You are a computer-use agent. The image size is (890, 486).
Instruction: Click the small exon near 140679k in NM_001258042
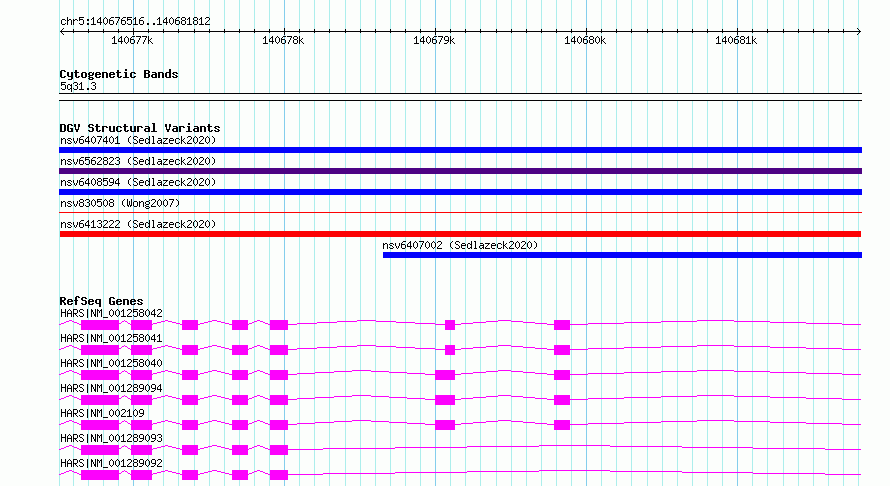pyautogui.click(x=450, y=325)
